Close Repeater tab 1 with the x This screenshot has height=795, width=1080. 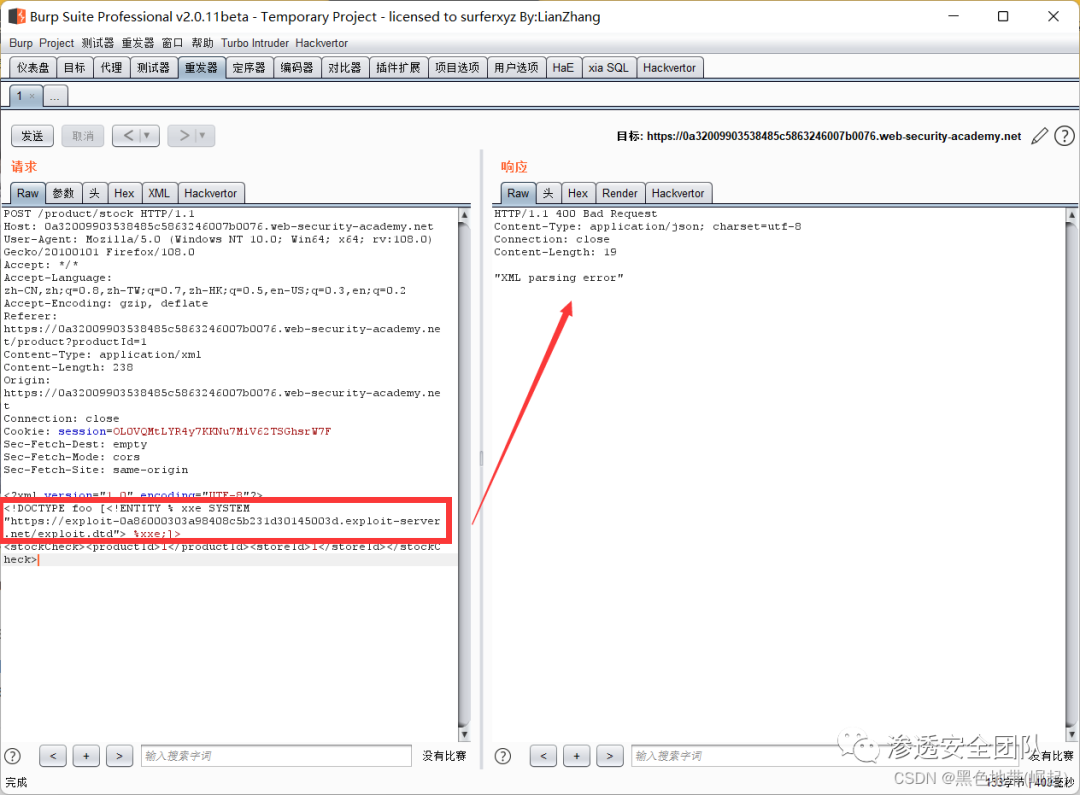32,96
